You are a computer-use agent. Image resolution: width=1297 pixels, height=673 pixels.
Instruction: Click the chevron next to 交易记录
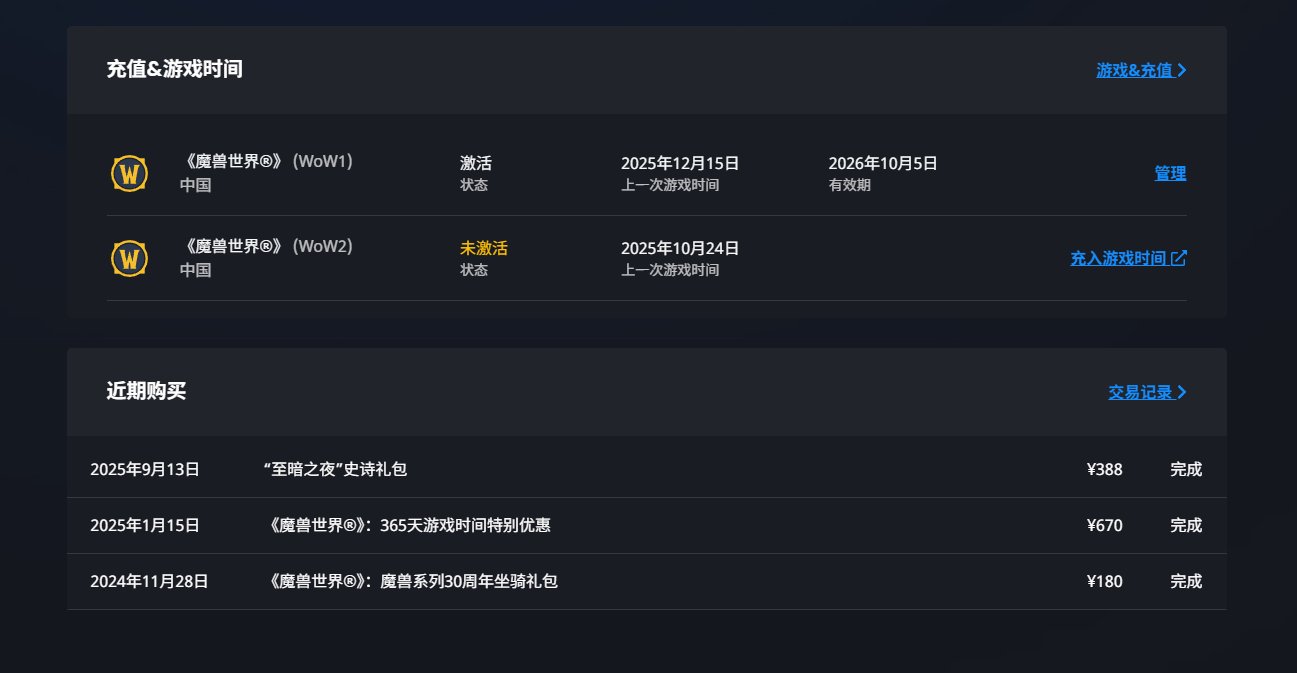(1182, 392)
